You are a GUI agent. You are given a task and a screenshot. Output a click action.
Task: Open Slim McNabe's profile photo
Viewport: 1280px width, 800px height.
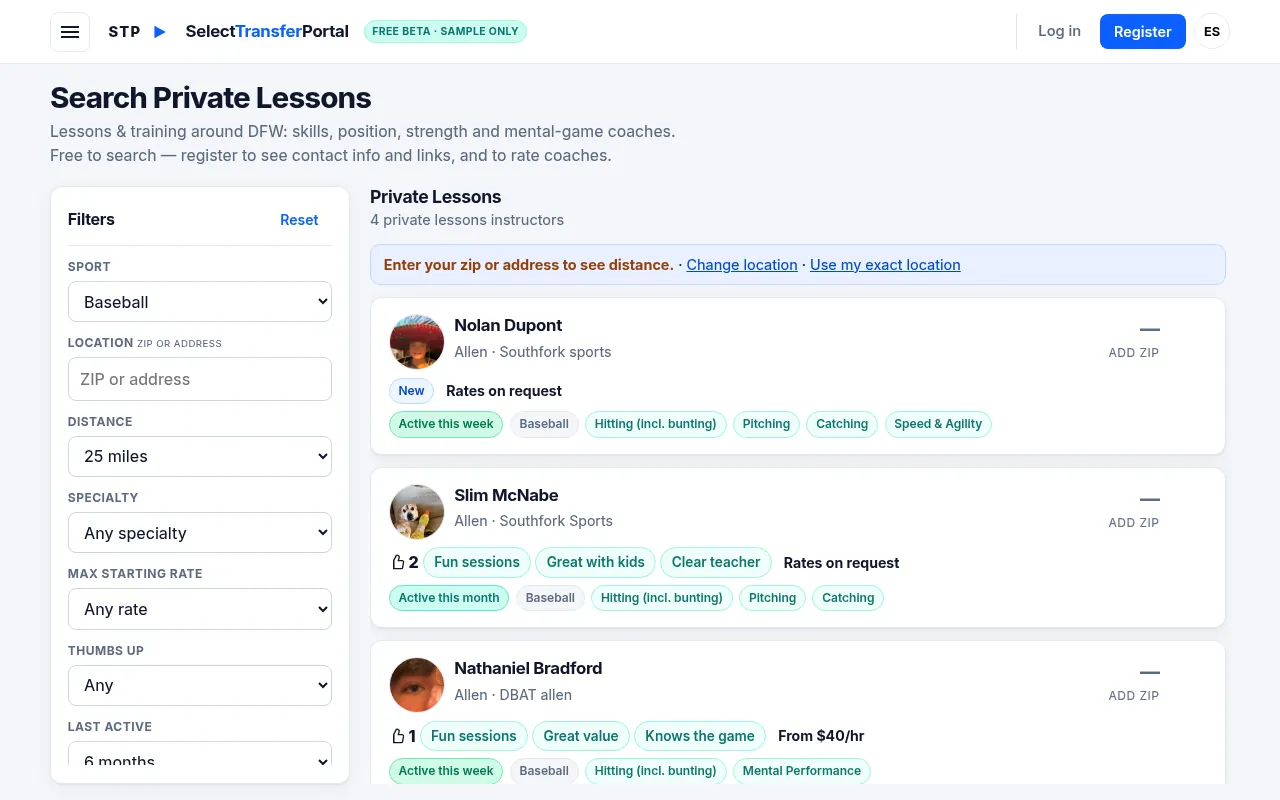point(417,512)
